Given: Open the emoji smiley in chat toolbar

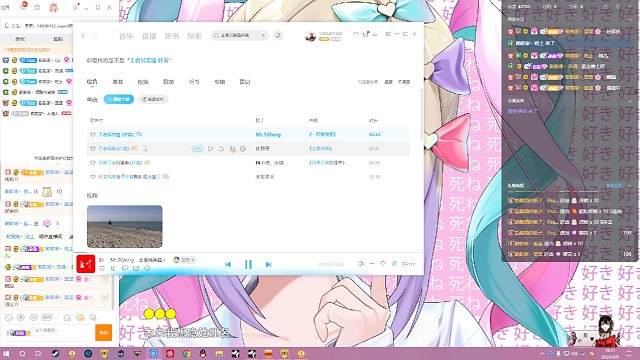Looking at the screenshot, I should coord(8,317).
